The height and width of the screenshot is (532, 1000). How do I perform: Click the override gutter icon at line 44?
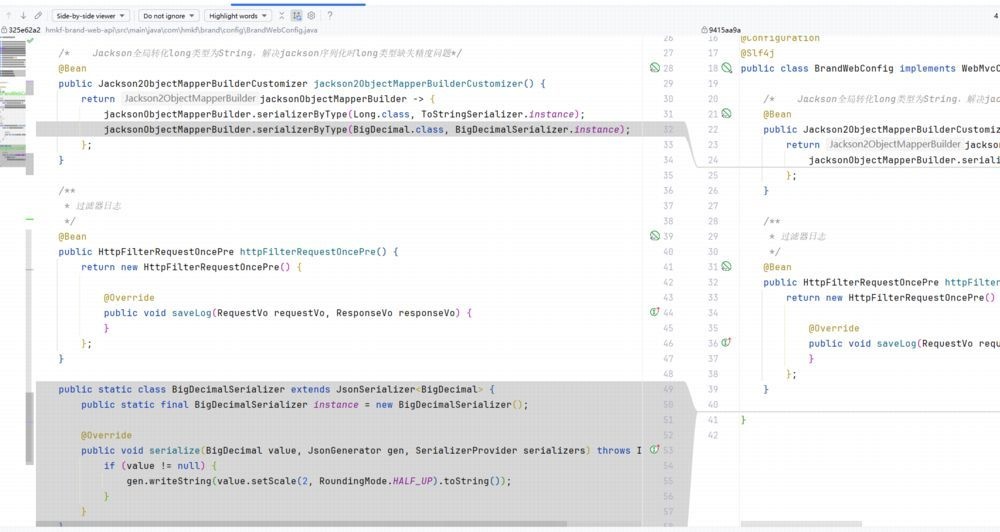(x=655, y=312)
